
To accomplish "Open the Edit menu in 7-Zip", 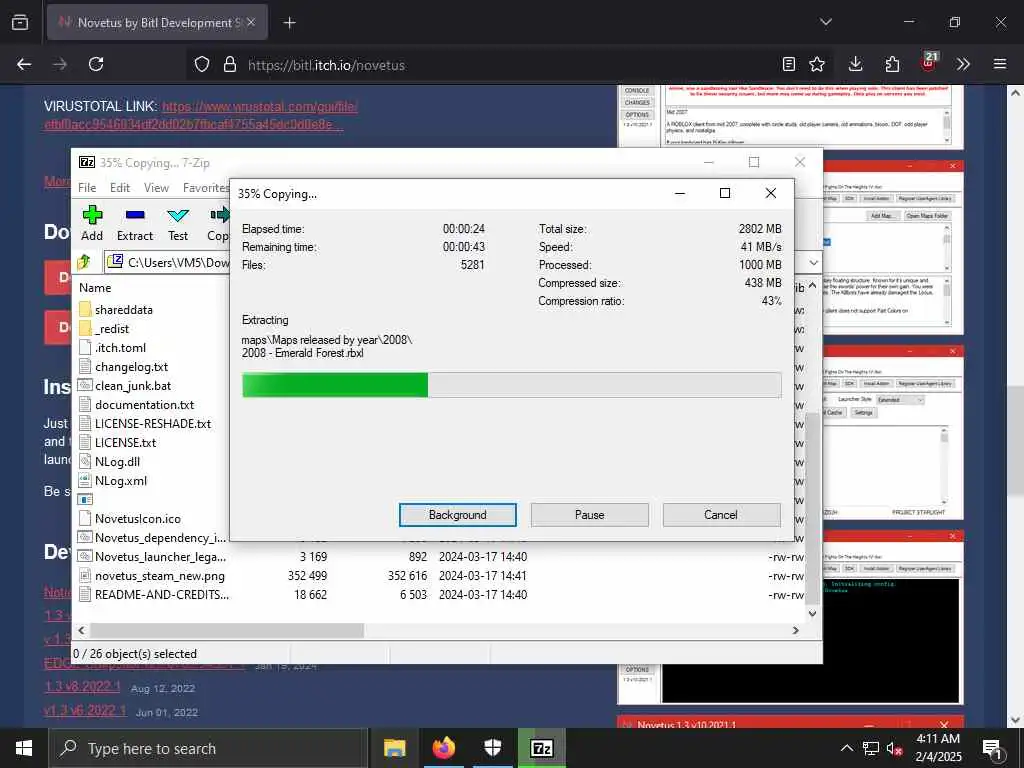I will coord(120,187).
